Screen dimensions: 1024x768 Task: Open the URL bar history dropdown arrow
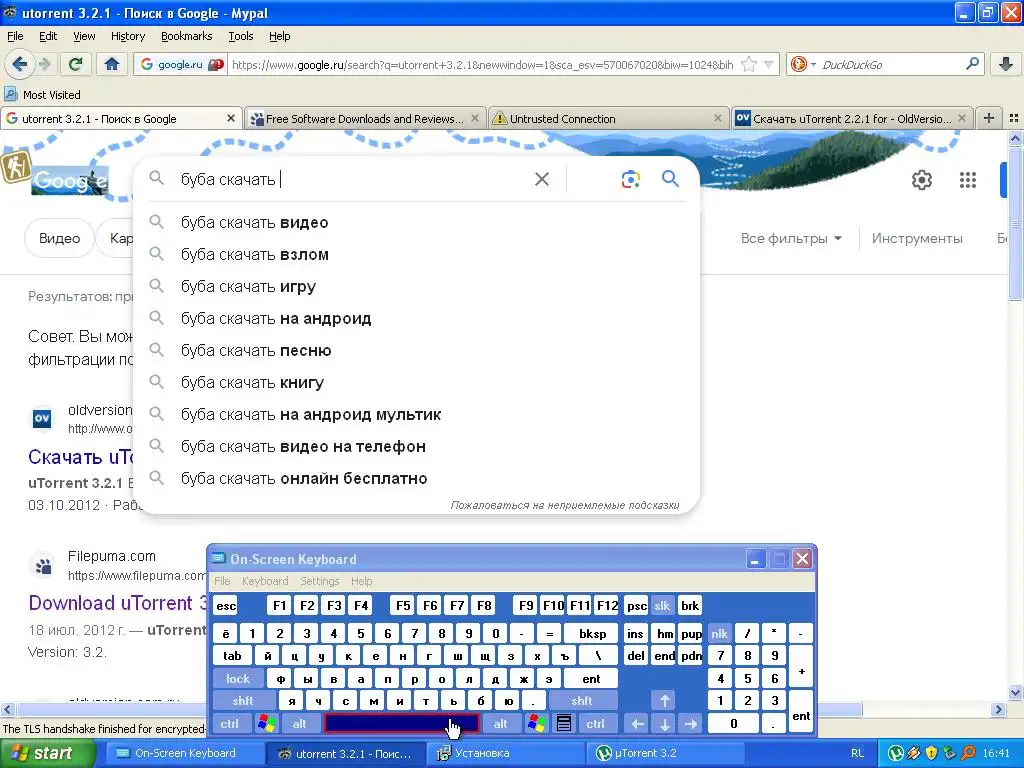[x=769, y=64]
